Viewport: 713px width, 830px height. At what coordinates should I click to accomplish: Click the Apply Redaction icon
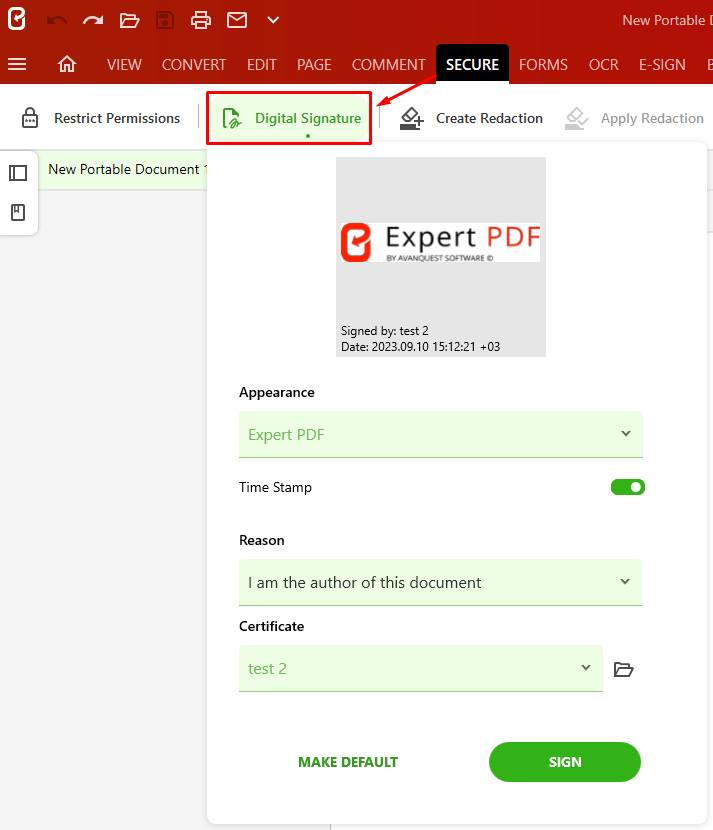[576, 118]
